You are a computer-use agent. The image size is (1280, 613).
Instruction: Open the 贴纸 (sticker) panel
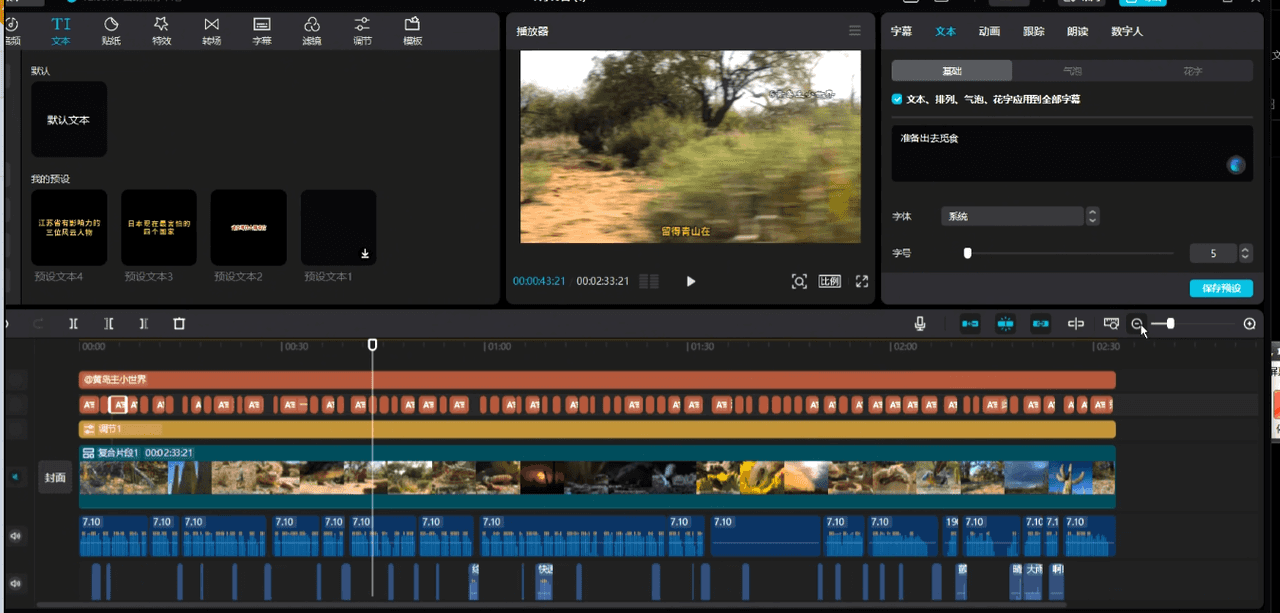pyautogui.click(x=111, y=30)
